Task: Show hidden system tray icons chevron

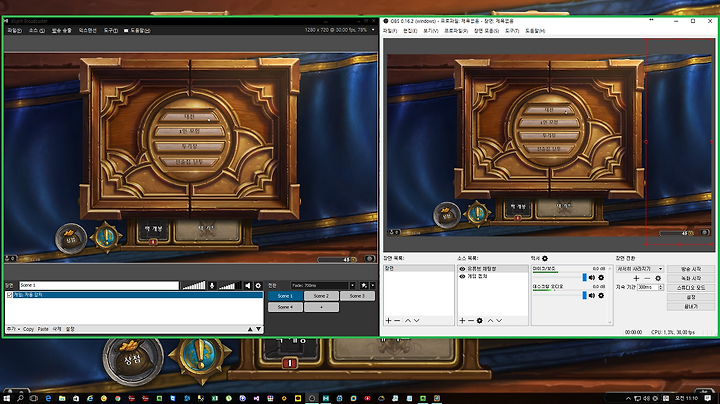Action: click(628, 398)
